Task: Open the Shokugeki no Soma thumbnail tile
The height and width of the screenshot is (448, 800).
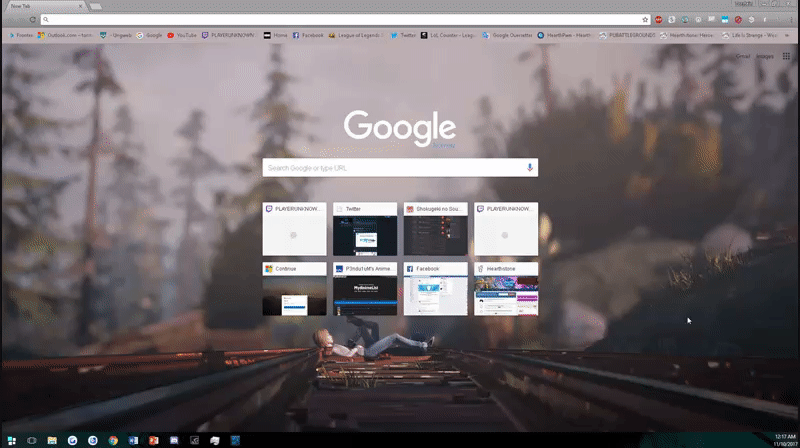Action: tap(435, 229)
